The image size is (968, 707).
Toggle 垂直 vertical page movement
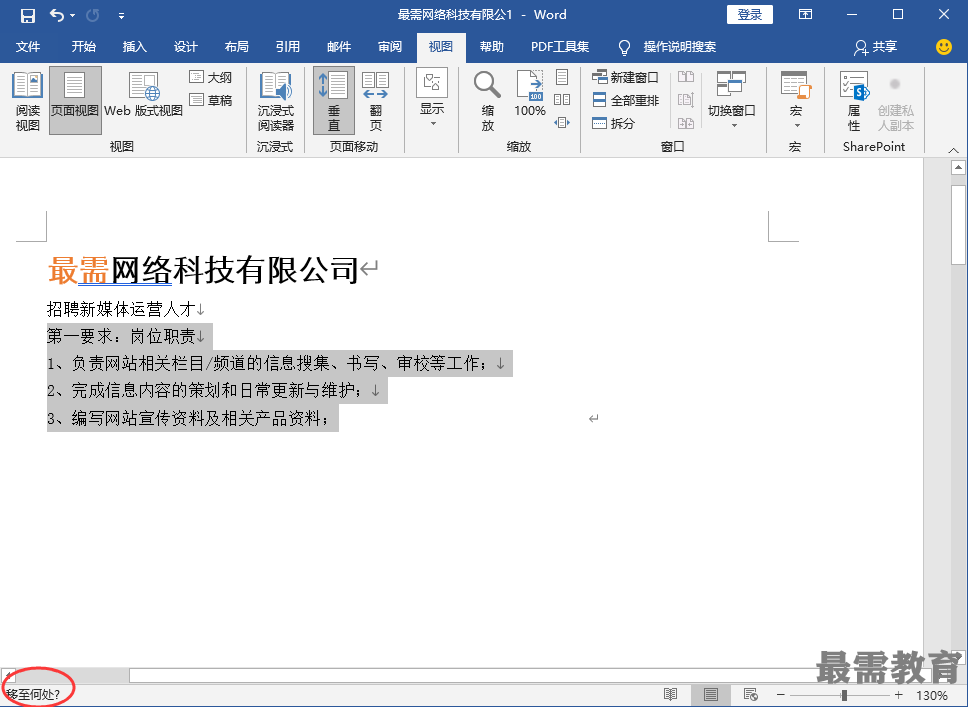point(333,101)
